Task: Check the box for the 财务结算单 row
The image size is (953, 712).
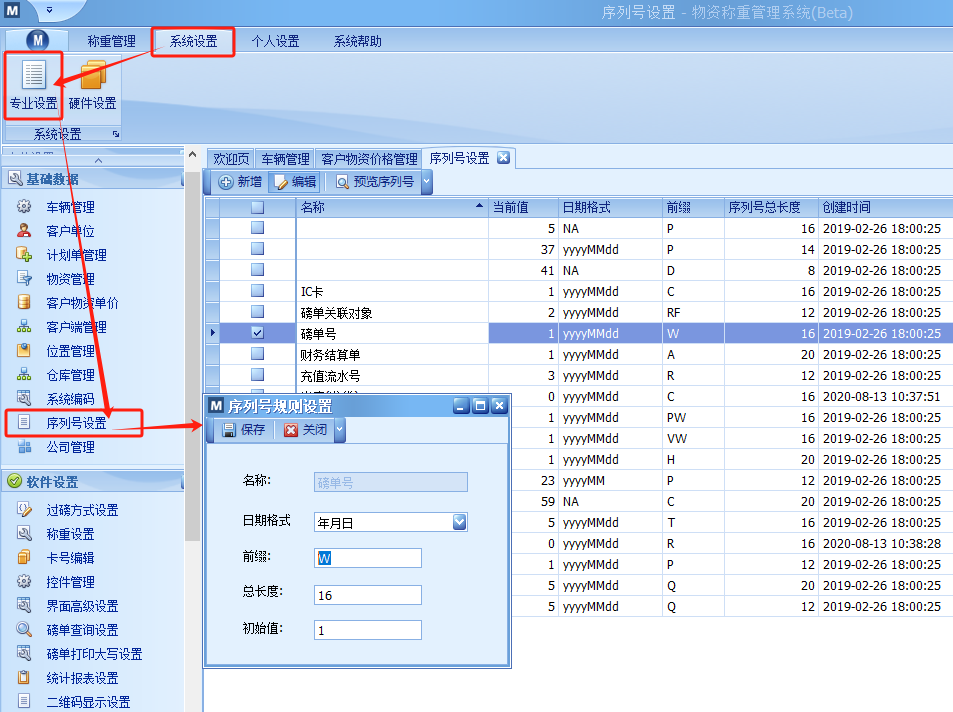Action: [258, 354]
